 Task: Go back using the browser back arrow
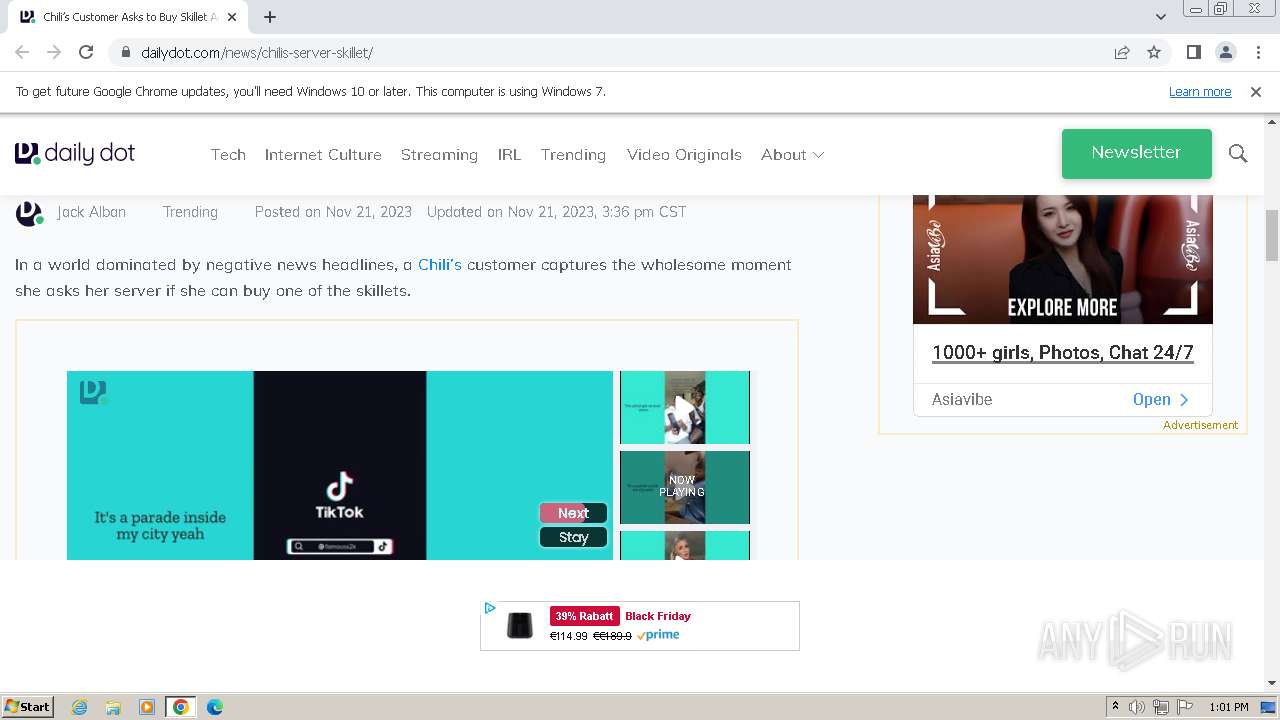22,52
